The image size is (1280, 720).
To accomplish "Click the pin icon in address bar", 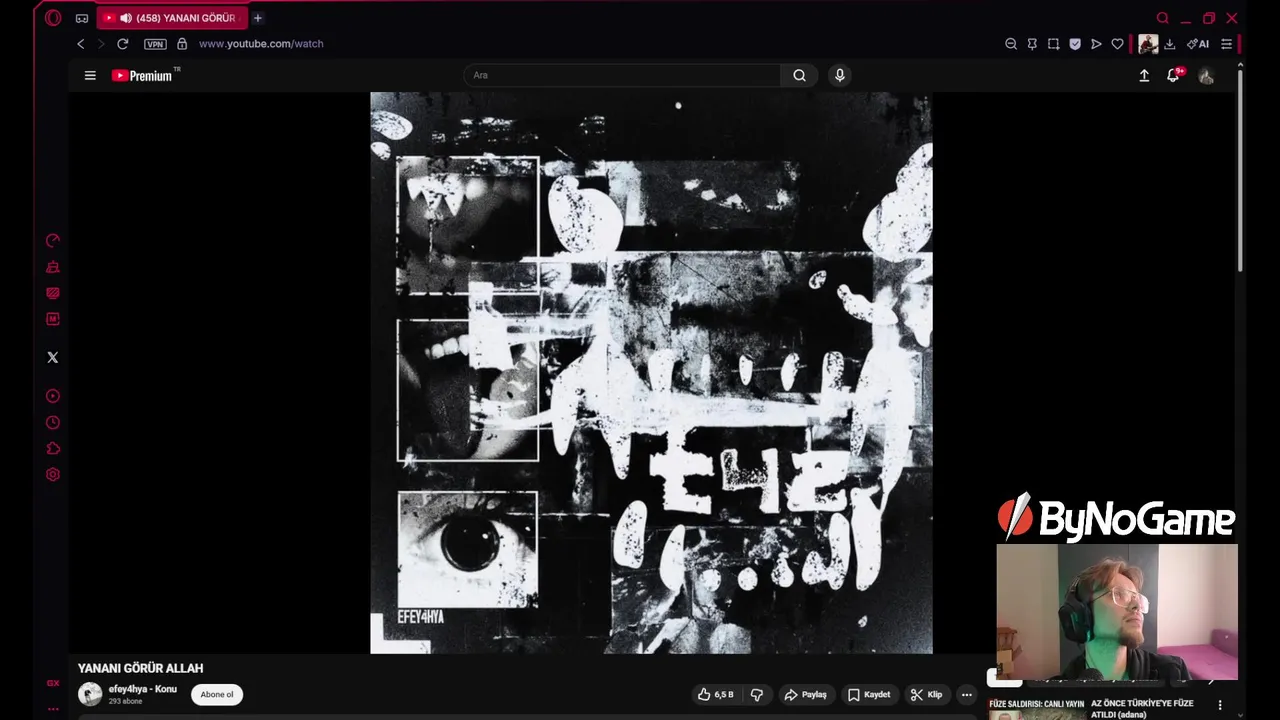I will (x=1032, y=44).
